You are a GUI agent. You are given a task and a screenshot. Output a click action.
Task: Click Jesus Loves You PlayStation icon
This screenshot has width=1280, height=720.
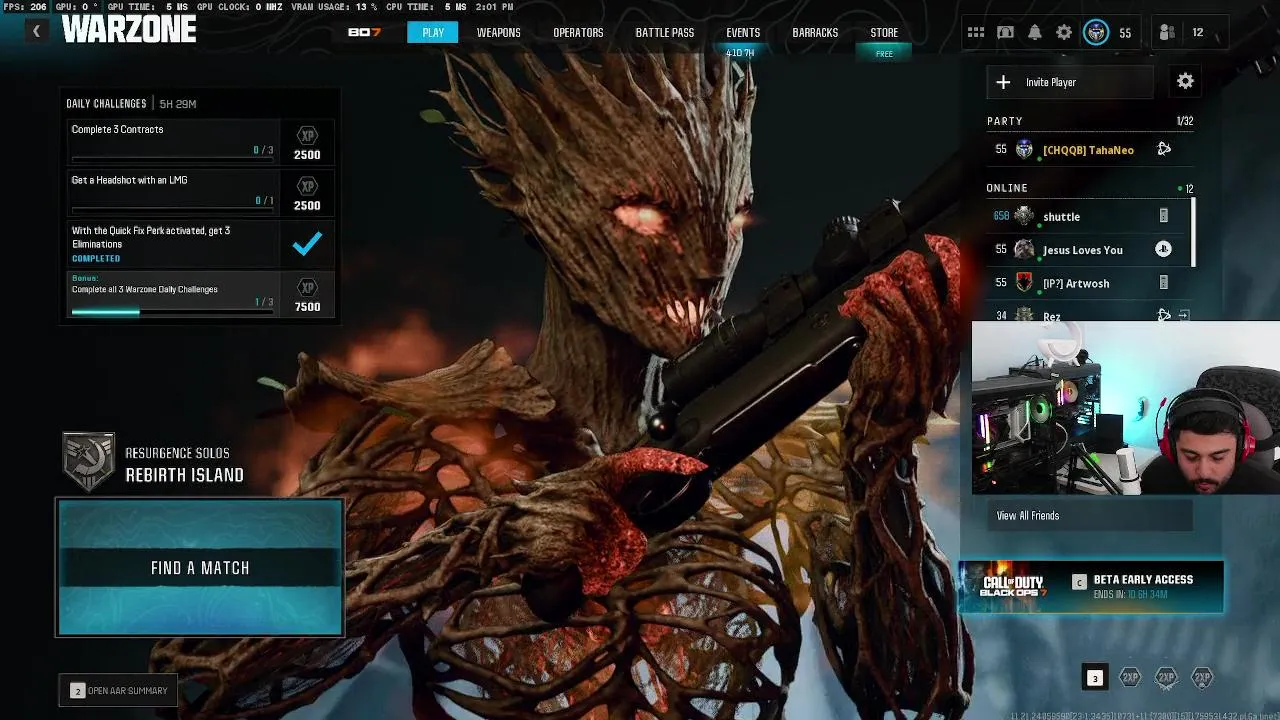[1163, 249]
